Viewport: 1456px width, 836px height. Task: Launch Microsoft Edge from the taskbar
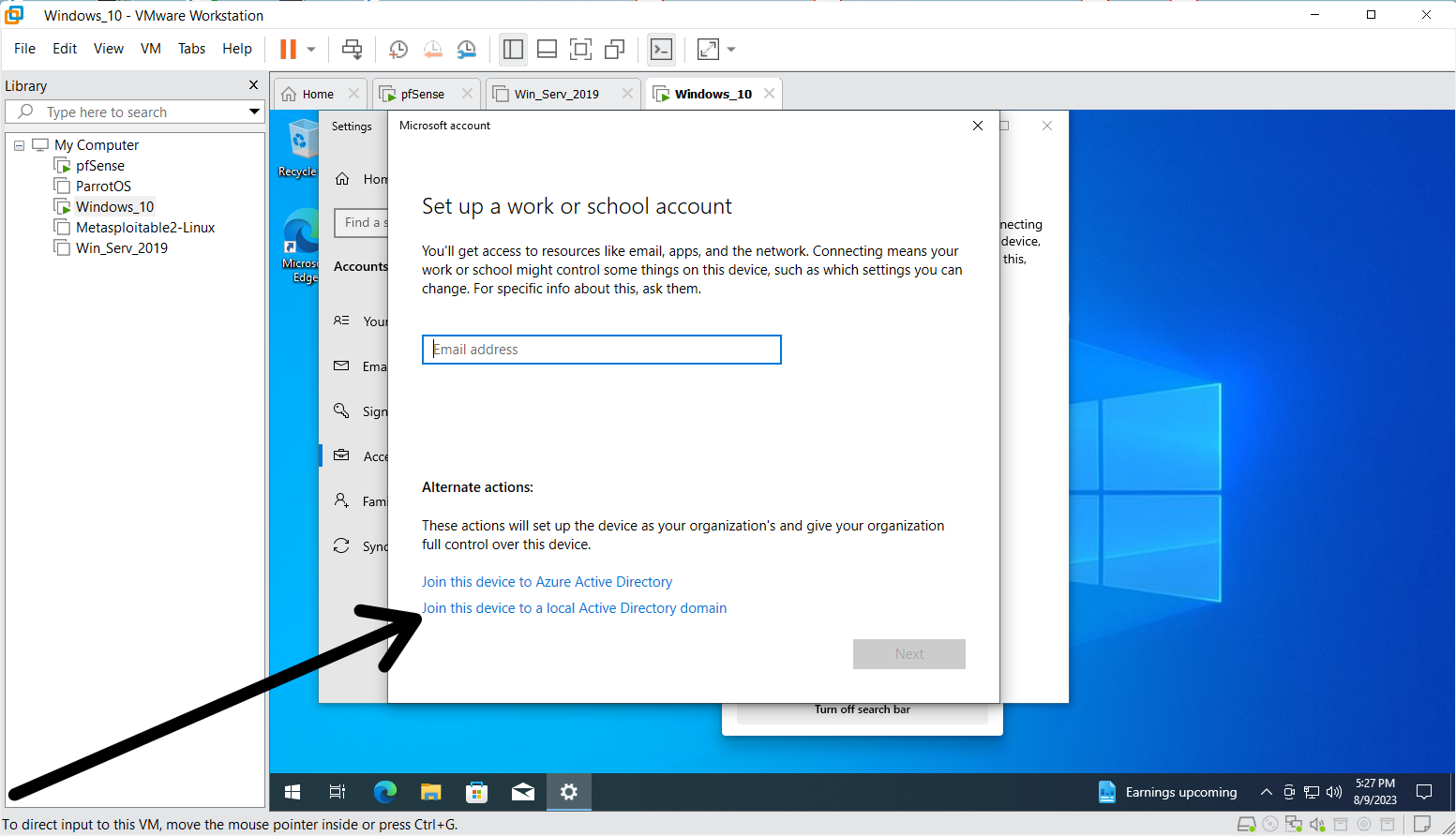click(x=384, y=792)
